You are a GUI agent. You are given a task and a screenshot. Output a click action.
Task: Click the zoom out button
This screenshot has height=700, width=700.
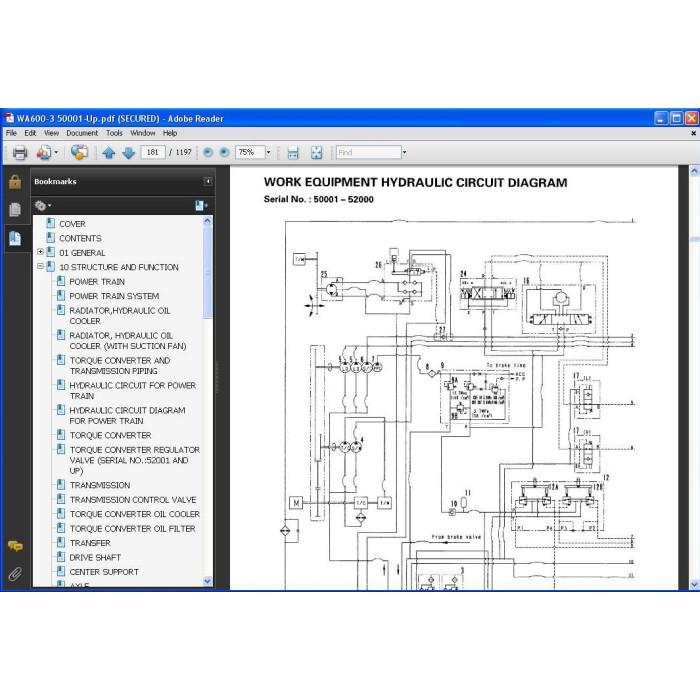(x=208, y=153)
